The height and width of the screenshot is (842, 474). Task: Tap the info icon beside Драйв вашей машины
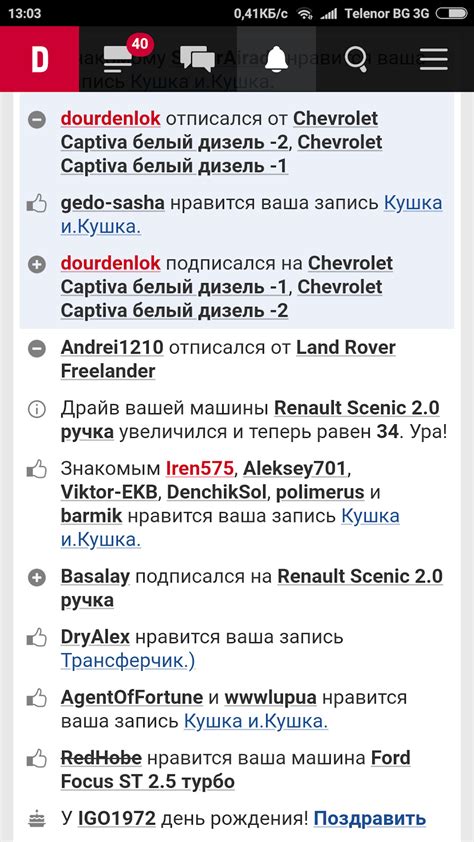[37, 410]
